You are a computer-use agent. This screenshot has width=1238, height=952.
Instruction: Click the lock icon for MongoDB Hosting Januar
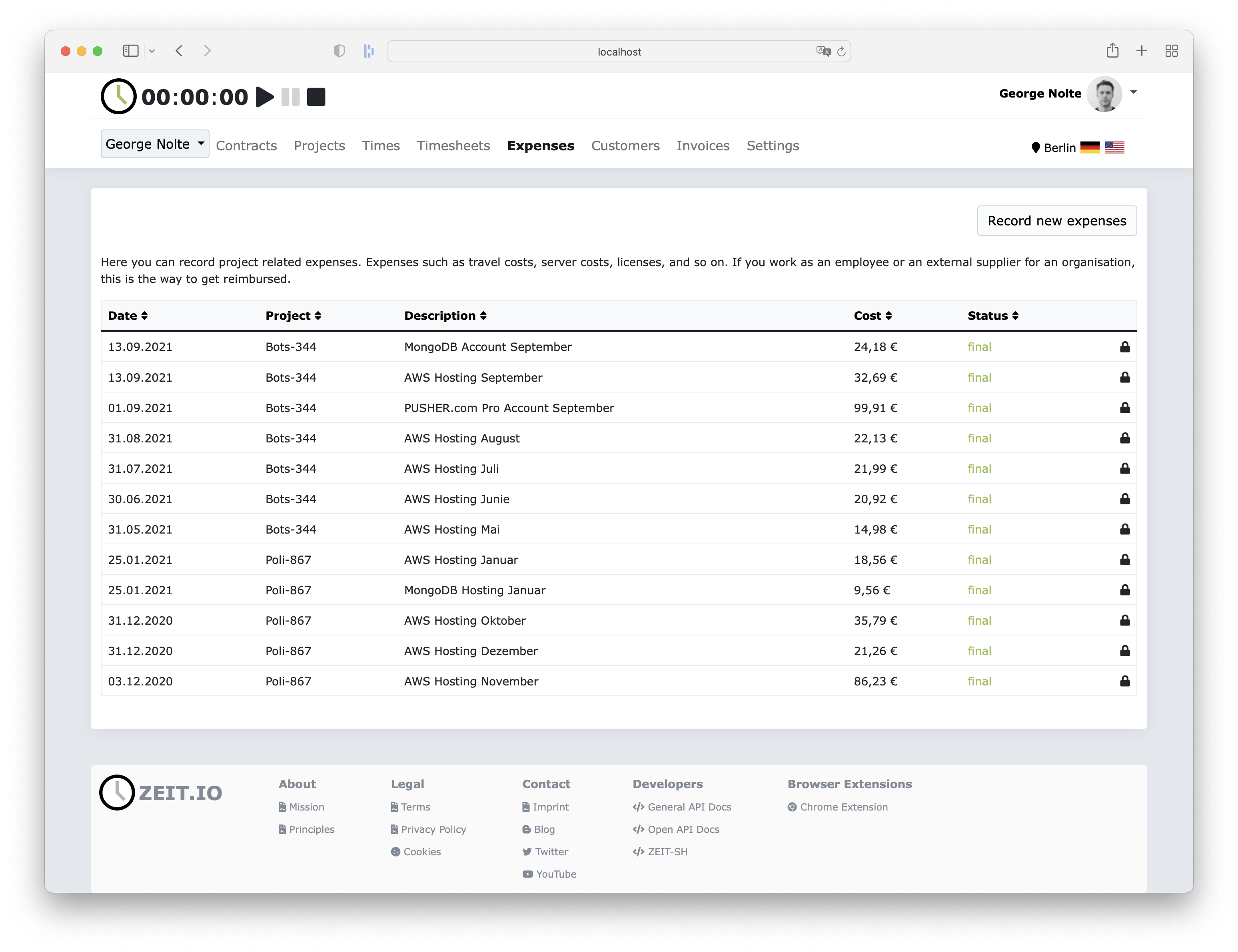point(1124,590)
